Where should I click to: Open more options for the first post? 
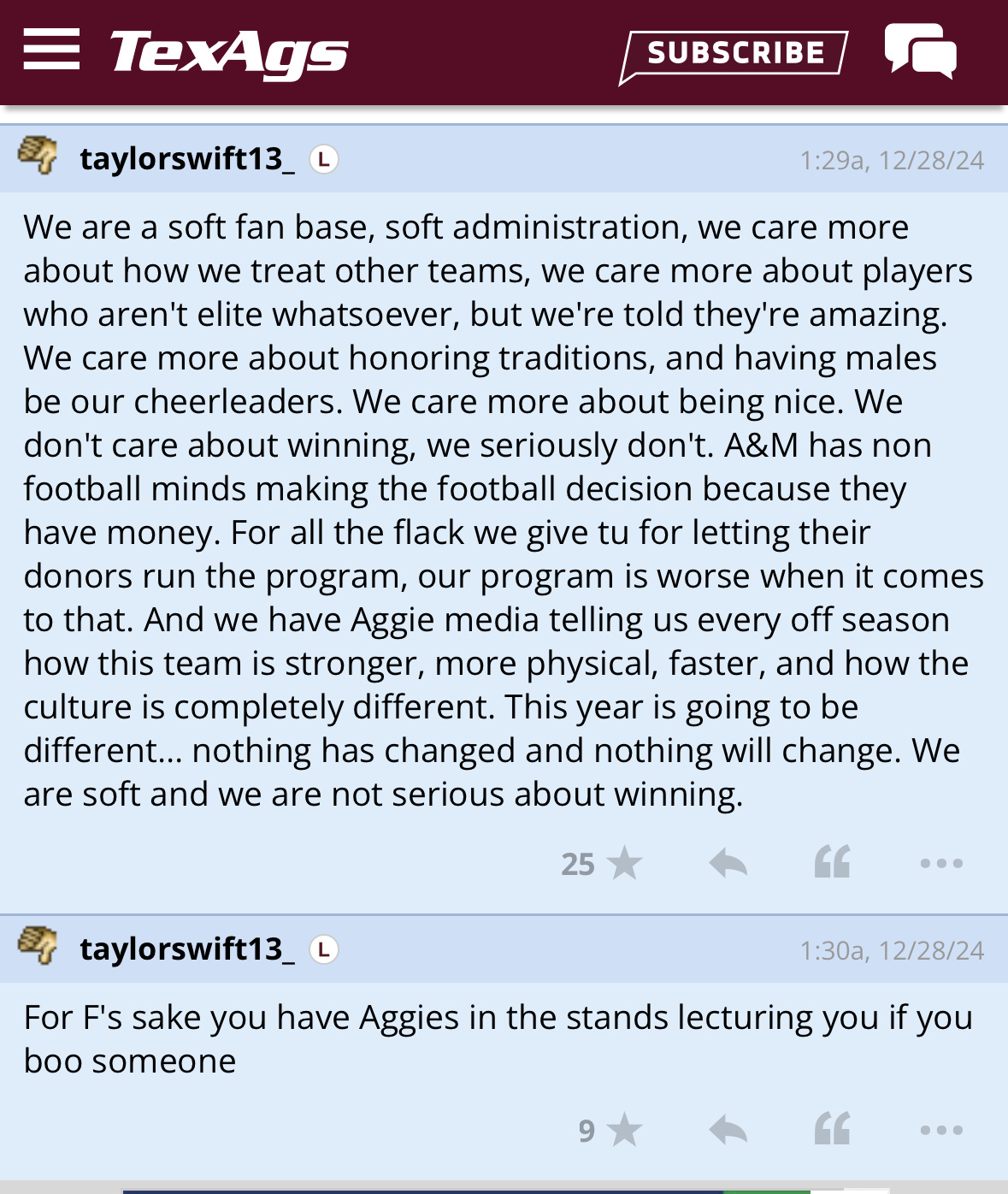(941, 864)
